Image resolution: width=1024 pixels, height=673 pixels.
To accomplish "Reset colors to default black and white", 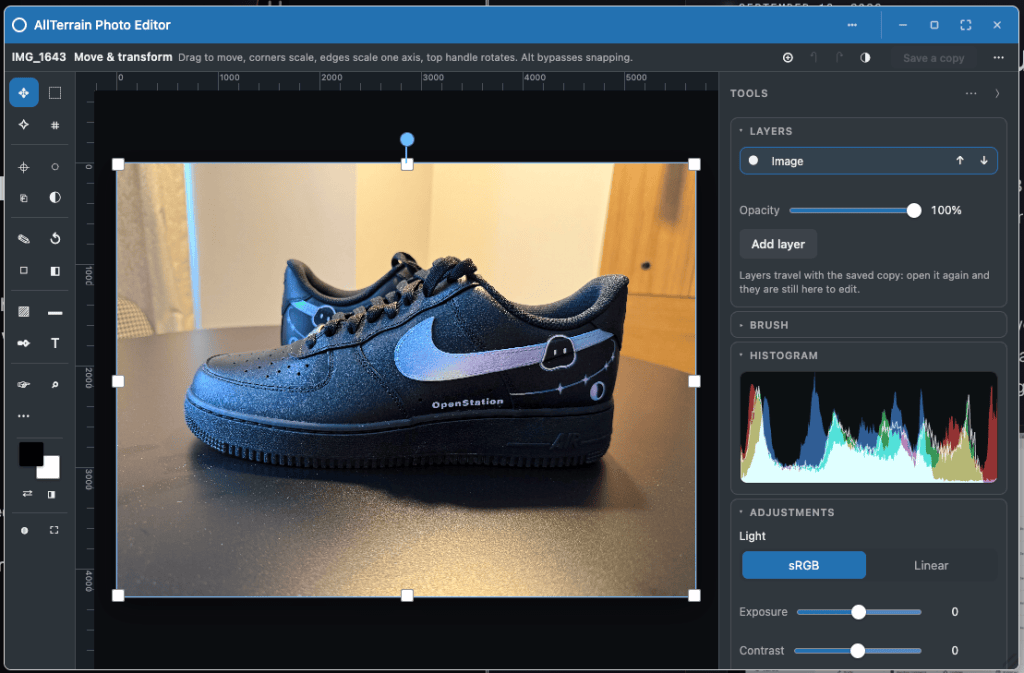I will 52,494.
